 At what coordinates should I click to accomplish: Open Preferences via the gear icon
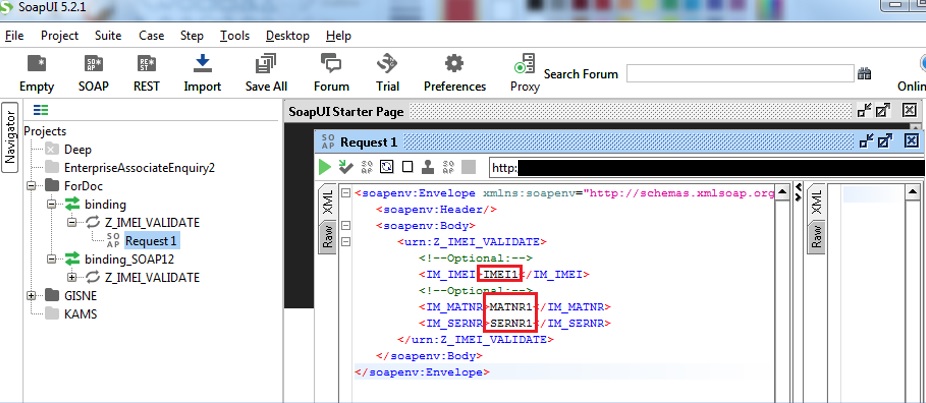[x=454, y=65]
